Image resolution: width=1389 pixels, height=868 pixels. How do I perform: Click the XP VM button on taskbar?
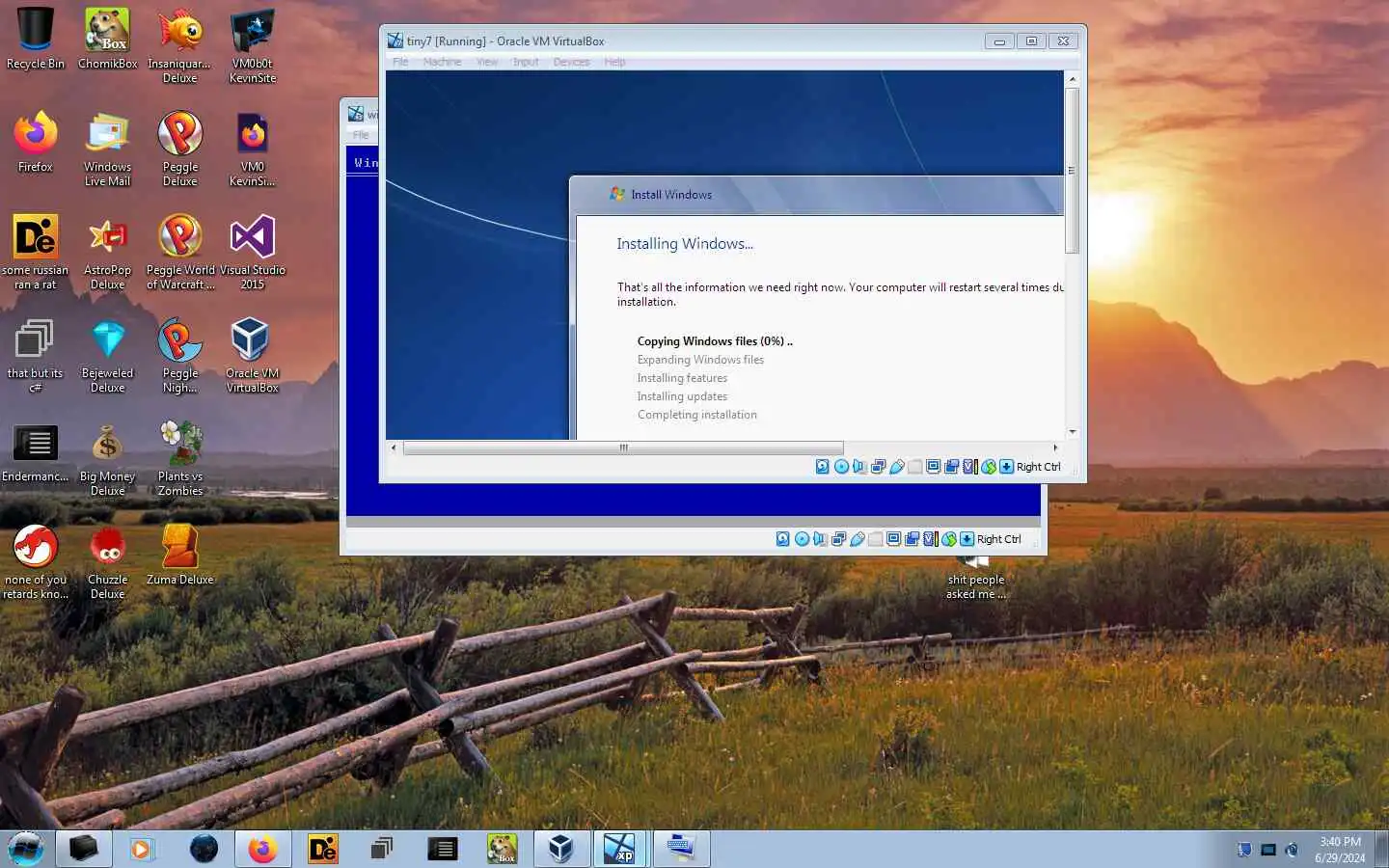point(619,849)
